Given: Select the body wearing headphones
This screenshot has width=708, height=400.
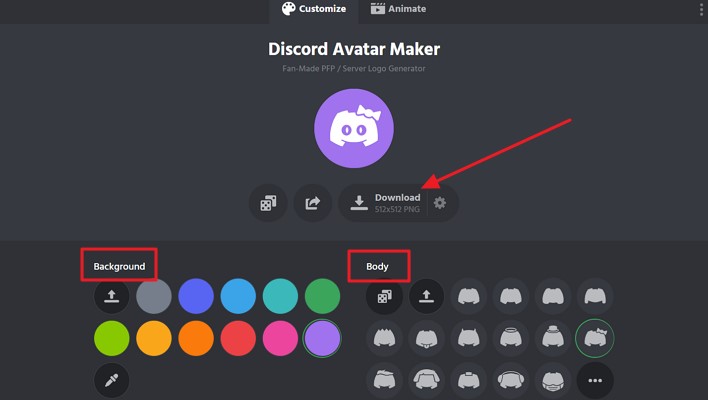Looking at the screenshot, I should click(x=511, y=380).
